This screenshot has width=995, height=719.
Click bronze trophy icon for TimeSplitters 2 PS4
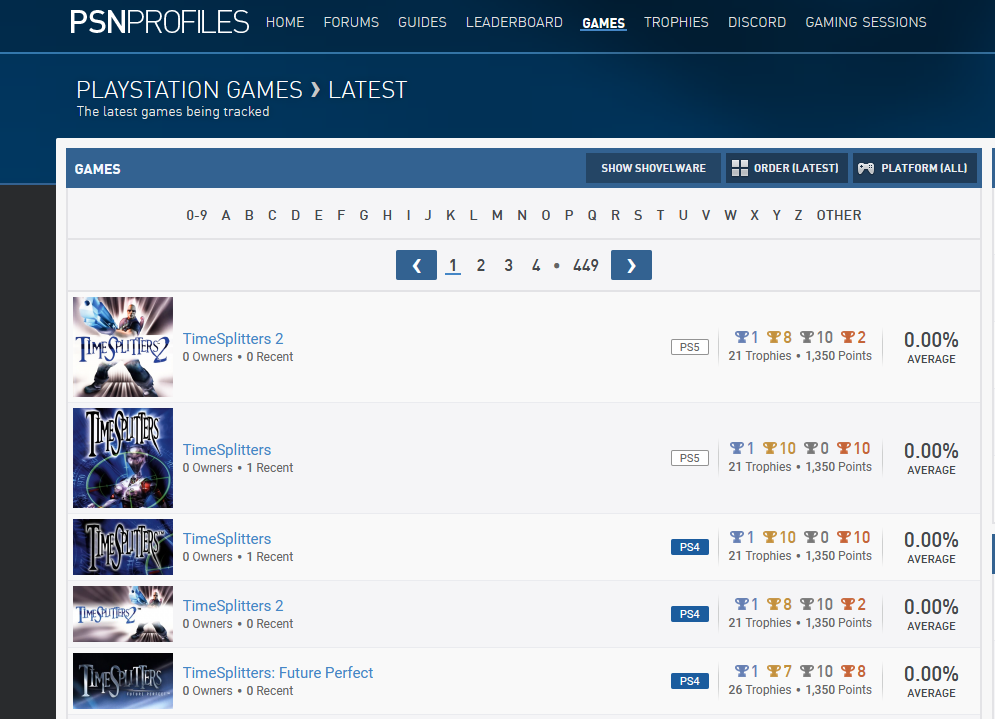pos(848,604)
